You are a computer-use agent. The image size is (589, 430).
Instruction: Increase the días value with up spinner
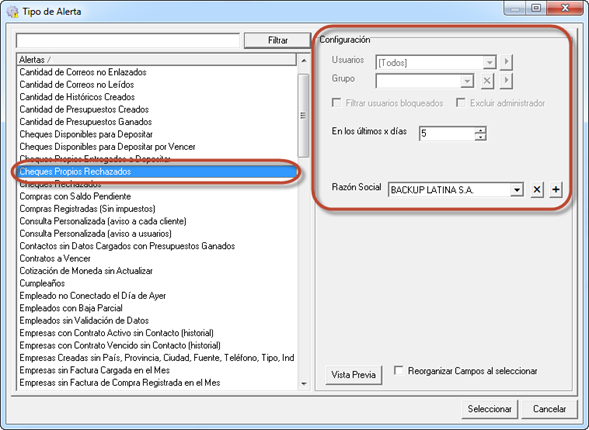click(480, 130)
